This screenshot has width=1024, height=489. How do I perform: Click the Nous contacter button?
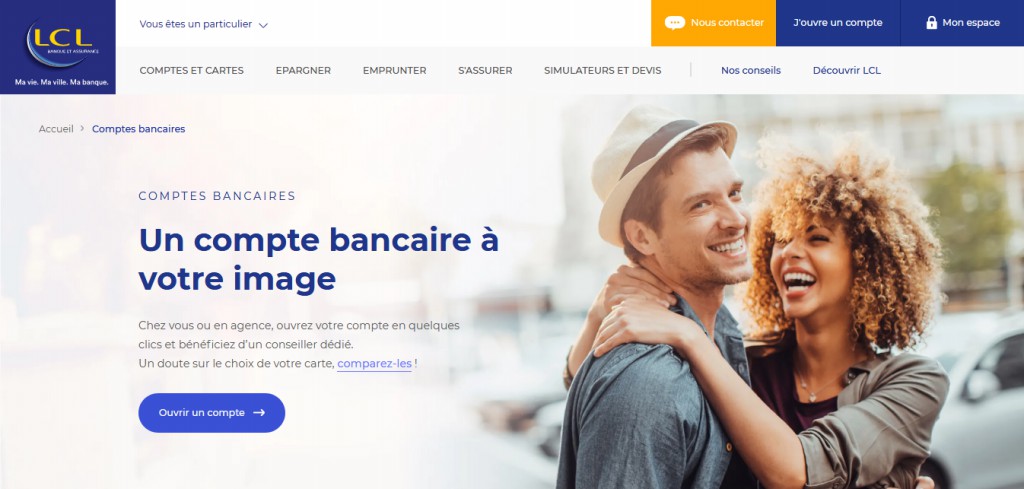point(713,23)
